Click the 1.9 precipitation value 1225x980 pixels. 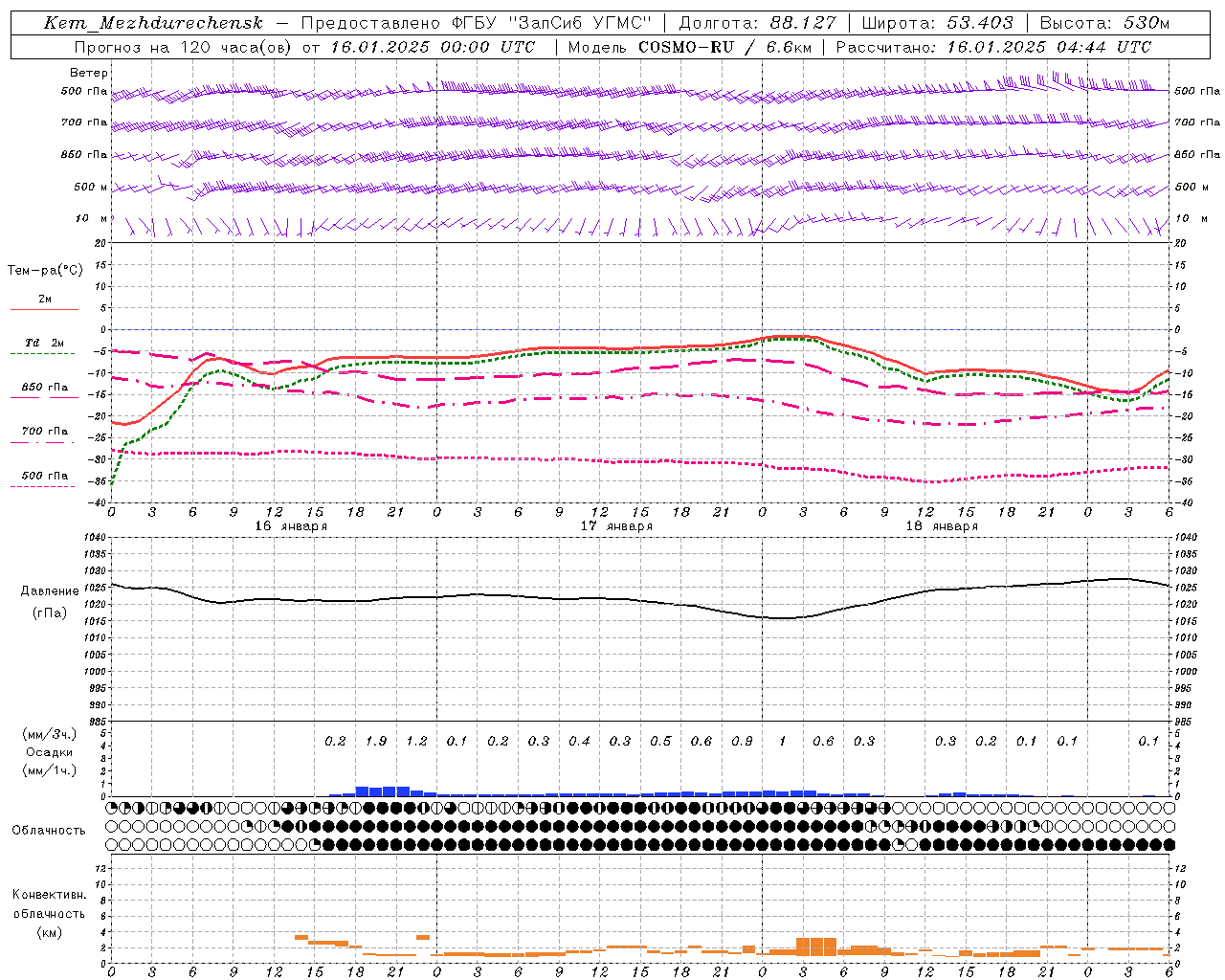pyautogui.click(x=376, y=741)
